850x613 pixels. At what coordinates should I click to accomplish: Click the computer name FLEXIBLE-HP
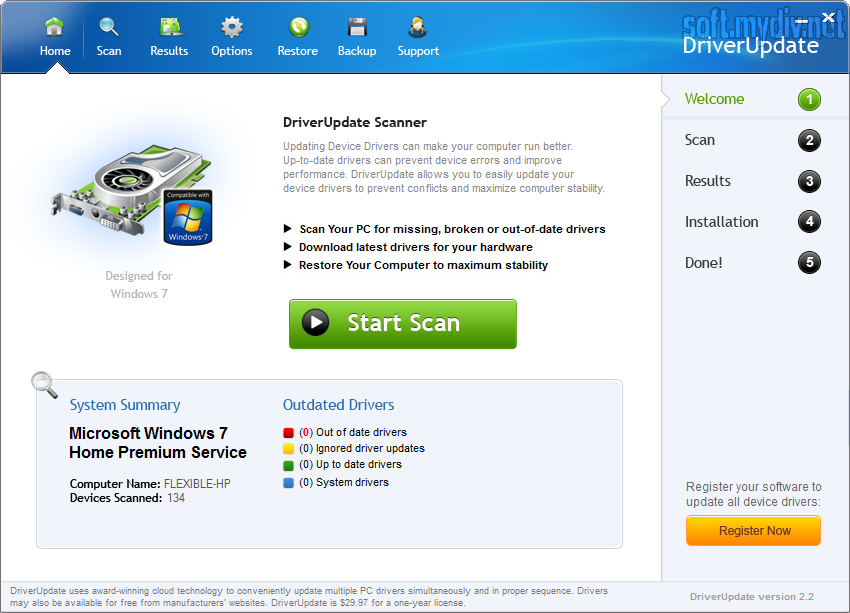coord(197,484)
